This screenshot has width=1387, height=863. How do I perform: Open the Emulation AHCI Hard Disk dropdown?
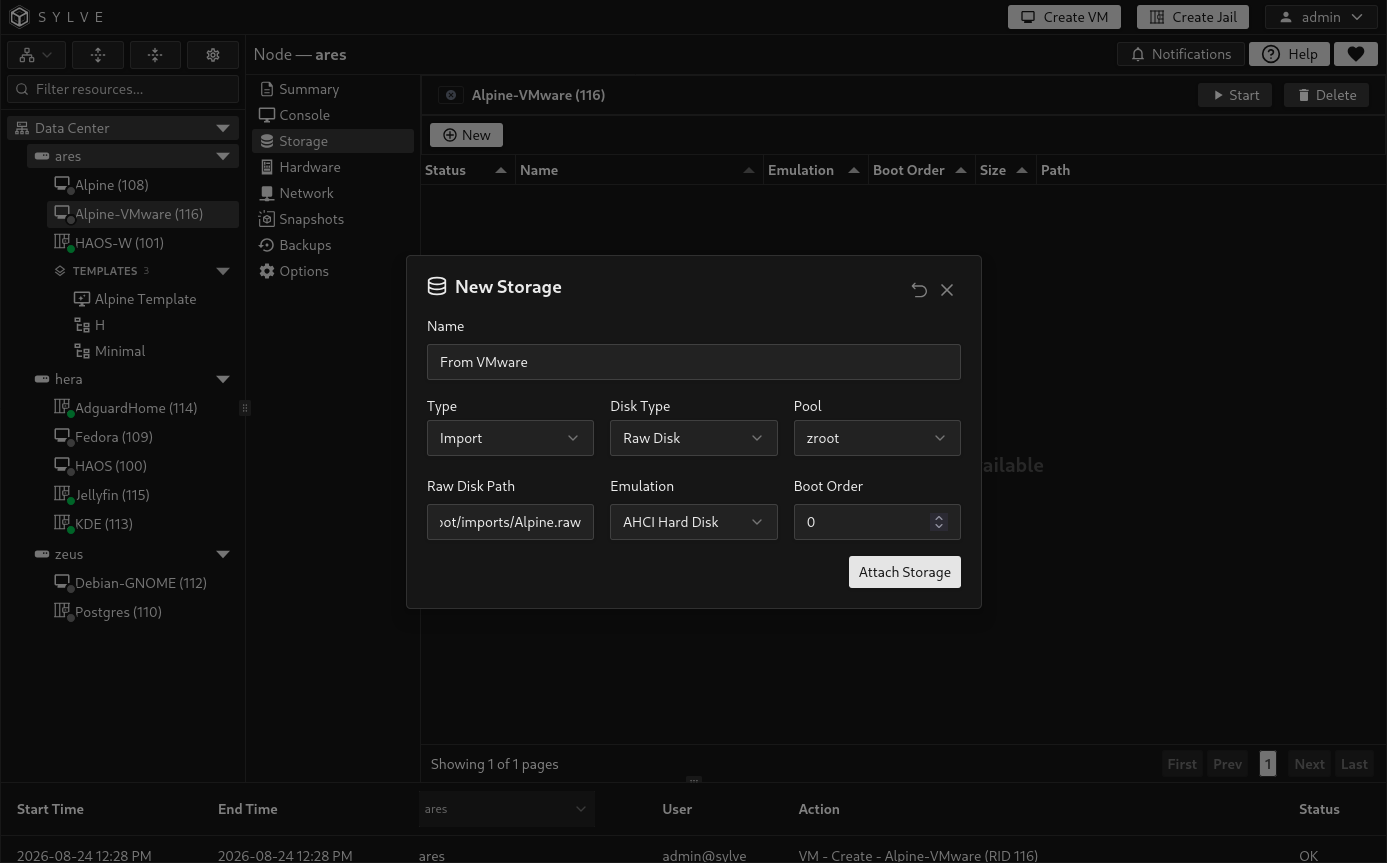click(694, 522)
